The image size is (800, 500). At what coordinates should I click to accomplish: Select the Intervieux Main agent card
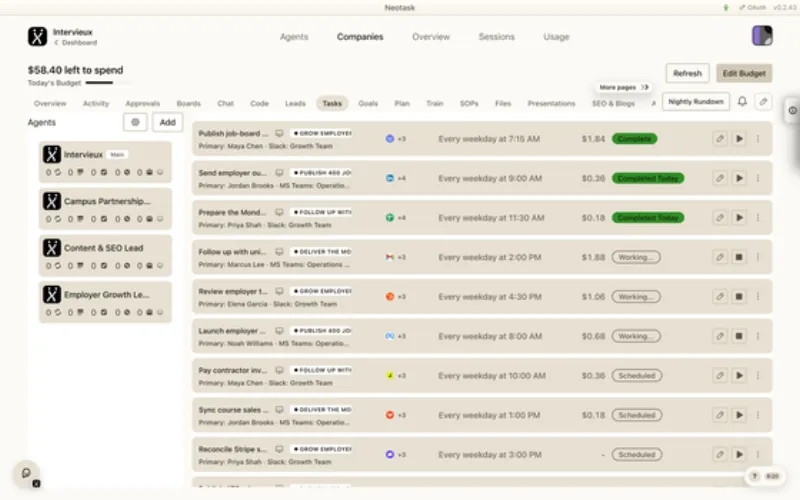coord(105,162)
